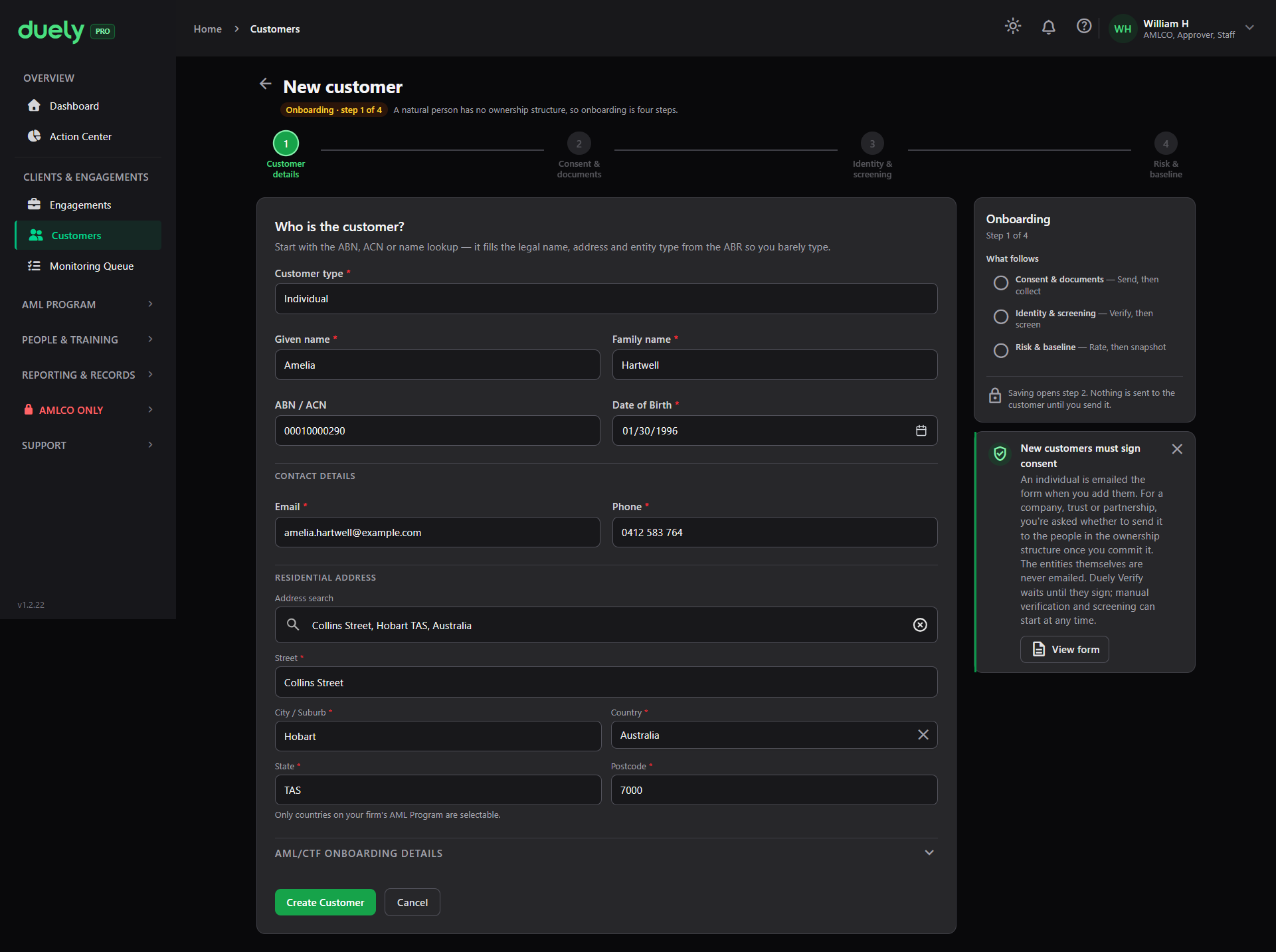Go back with the arrow beside New customer
This screenshot has height=952, width=1276.
pyautogui.click(x=266, y=84)
